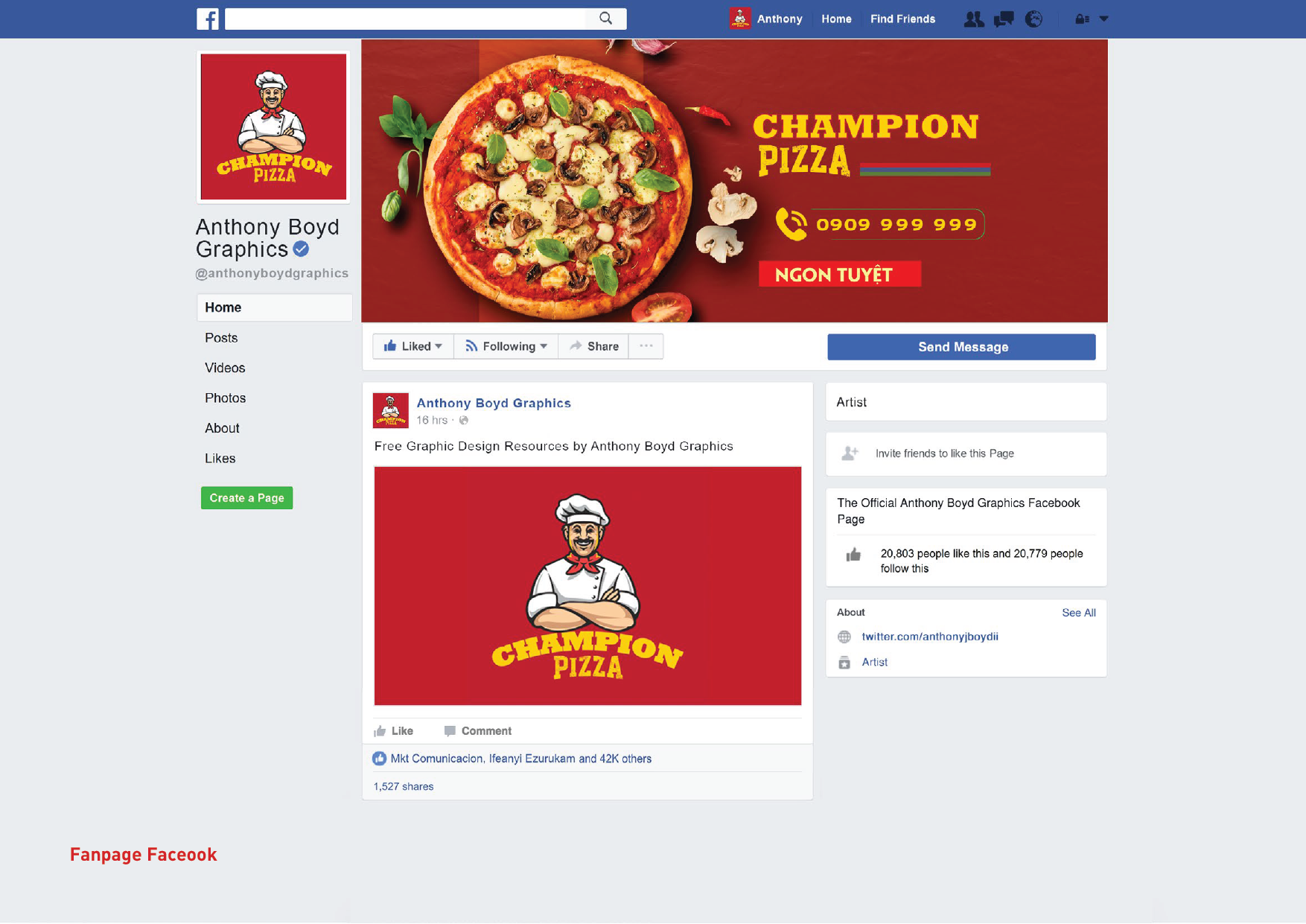Open the twitter.com/anthonyjboydii link
The height and width of the screenshot is (924, 1306).
click(930, 637)
